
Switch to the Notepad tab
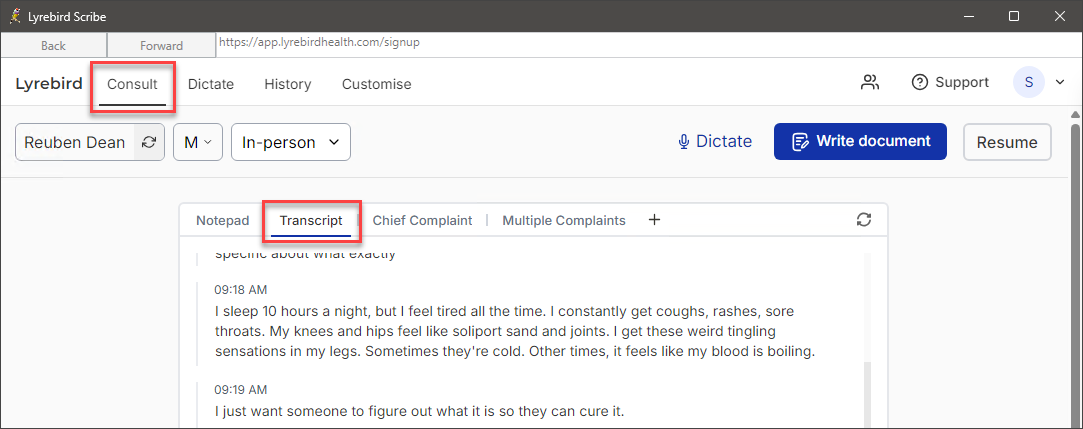[222, 220]
